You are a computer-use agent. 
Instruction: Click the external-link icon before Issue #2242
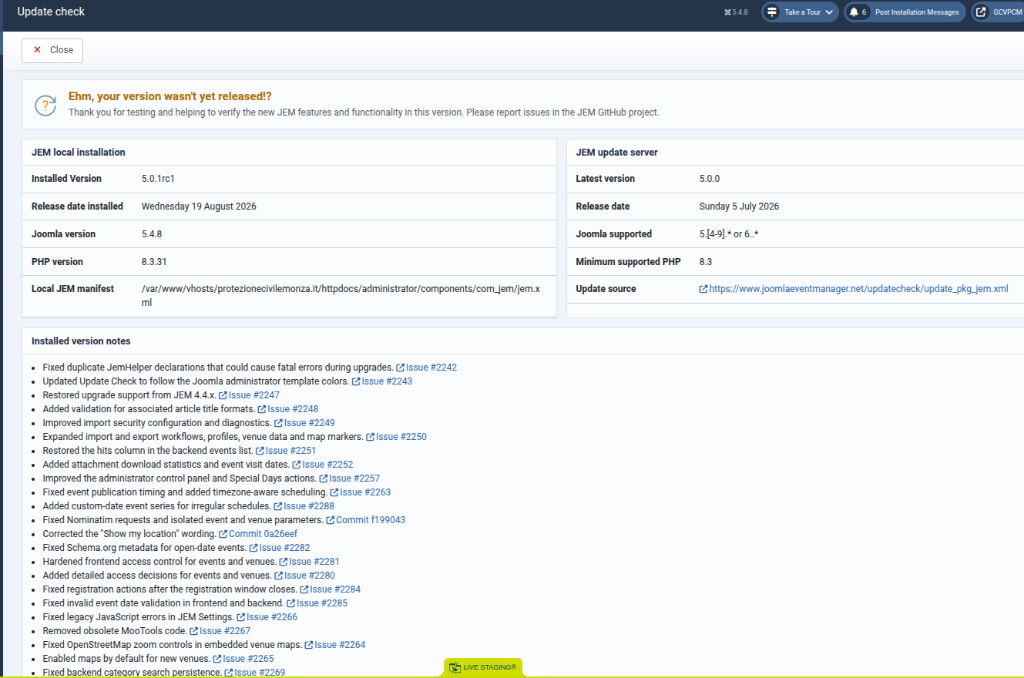click(x=400, y=368)
